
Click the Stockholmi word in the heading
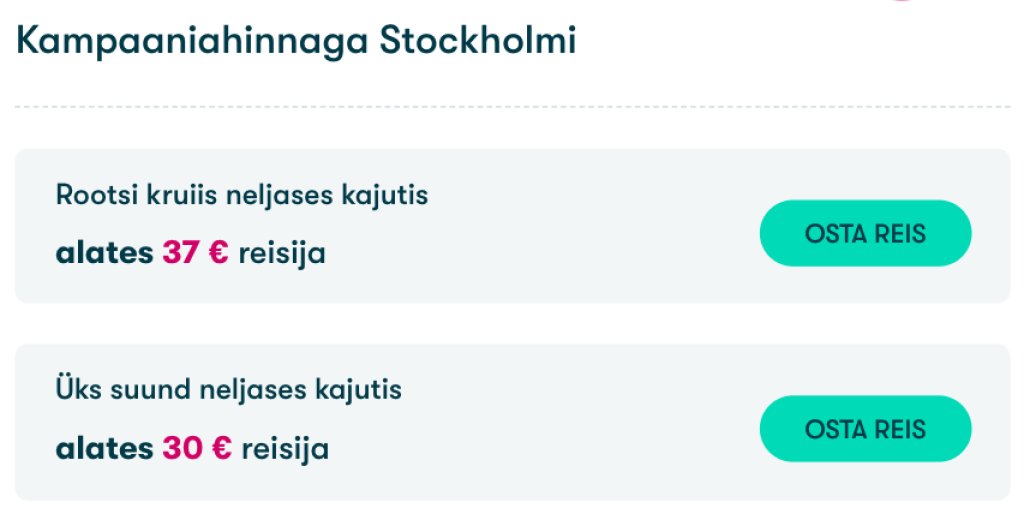pyautogui.click(x=476, y=42)
